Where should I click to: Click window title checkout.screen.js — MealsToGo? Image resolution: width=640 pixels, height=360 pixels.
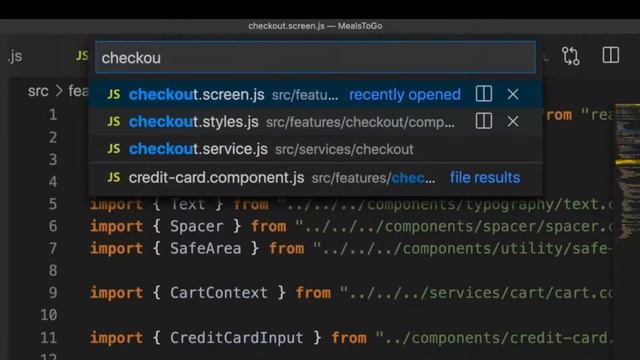click(x=315, y=26)
